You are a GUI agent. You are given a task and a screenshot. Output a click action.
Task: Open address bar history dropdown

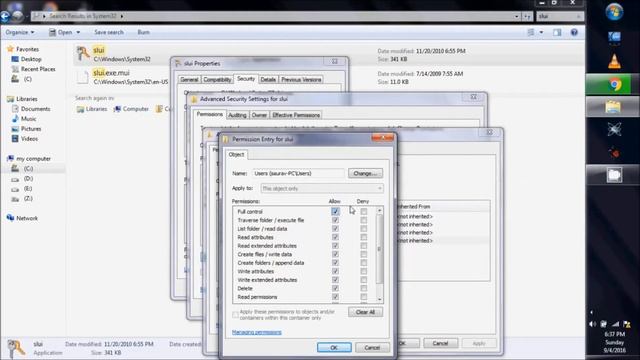coord(516,16)
